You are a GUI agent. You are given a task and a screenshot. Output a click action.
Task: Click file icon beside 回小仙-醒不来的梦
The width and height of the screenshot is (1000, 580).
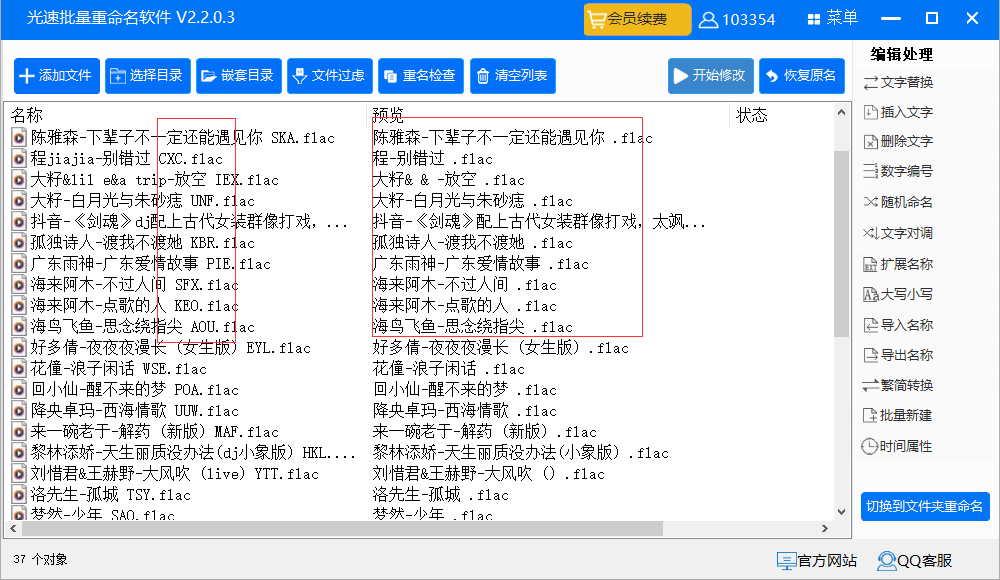[x=19, y=390]
